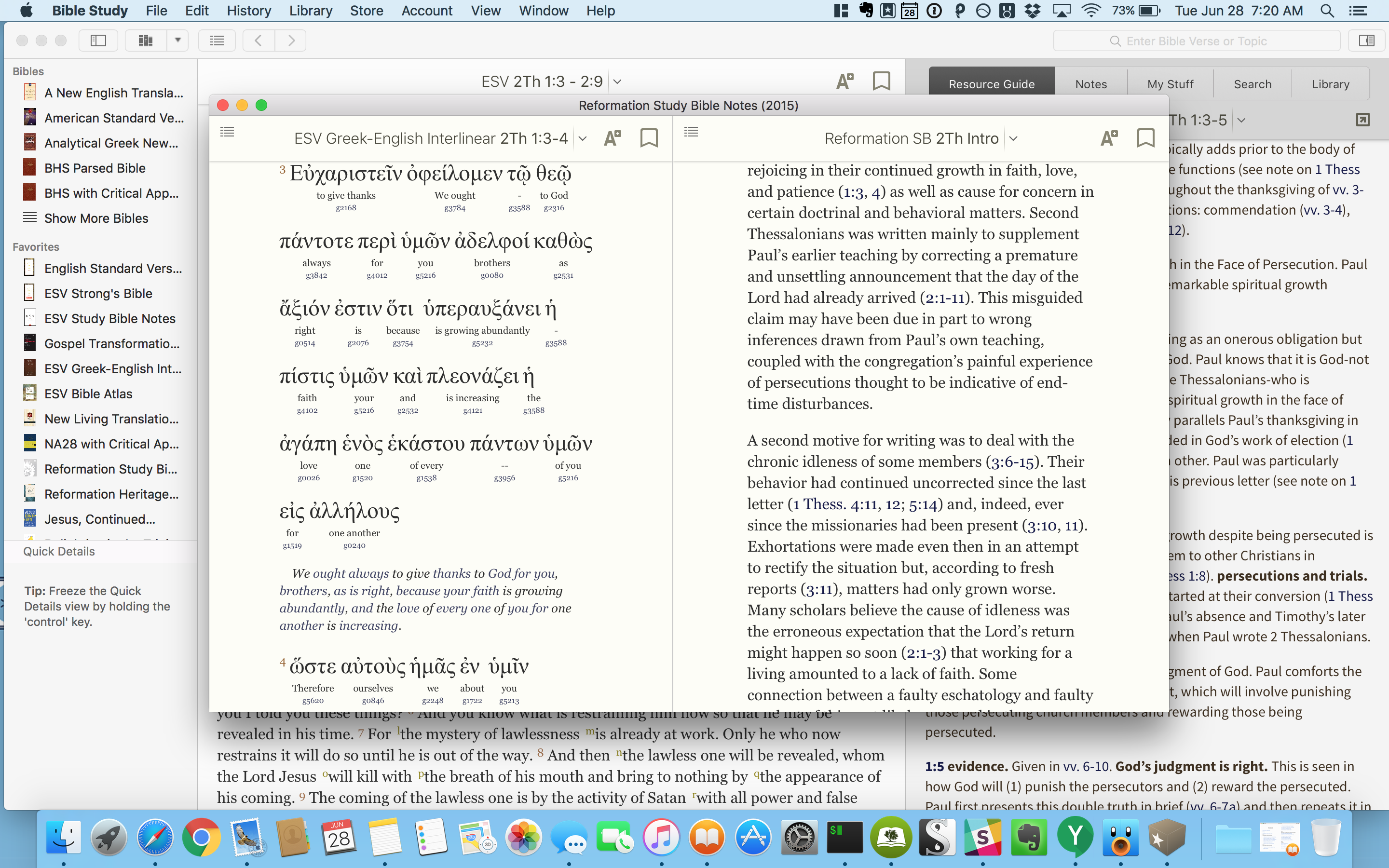Launch Safari from the Dock
Image resolution: width=1389 pixels, height=868 pixels.
154,838
